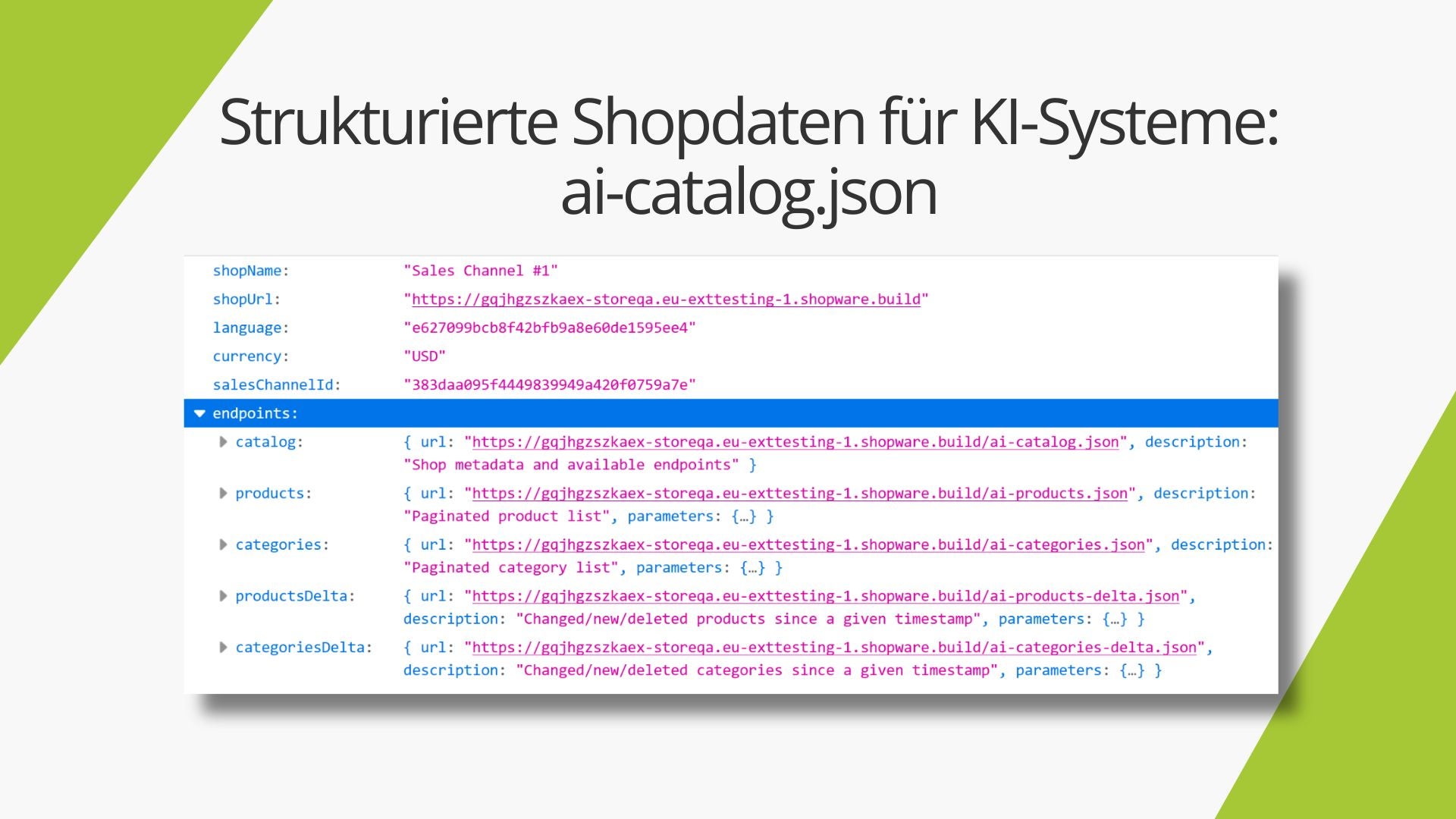Collapse the endpoints node
Image resolution: width=1456 pixels, height=819 pixels.
point(199,413)
